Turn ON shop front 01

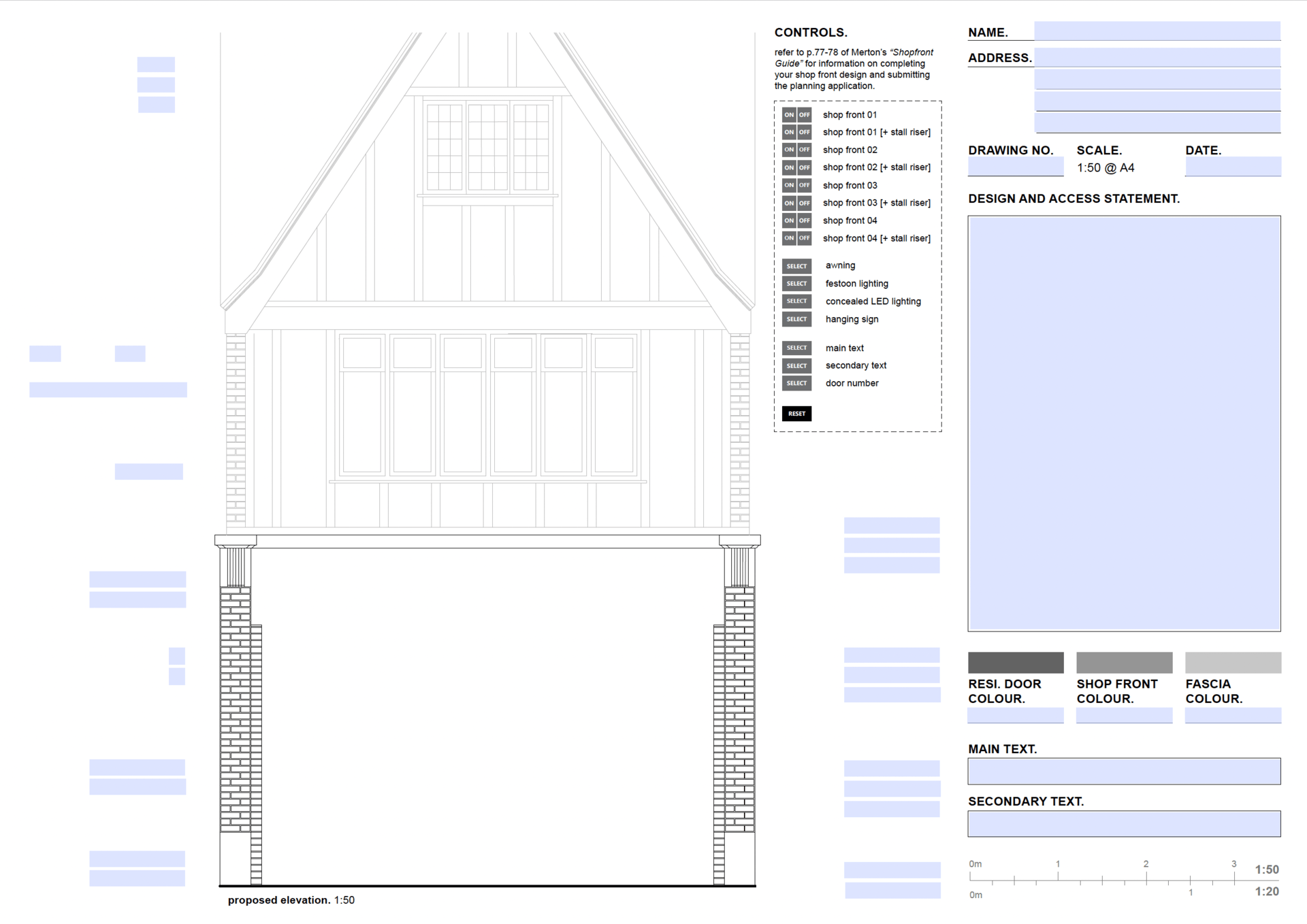pyautogui.click(x=788, y=114)
